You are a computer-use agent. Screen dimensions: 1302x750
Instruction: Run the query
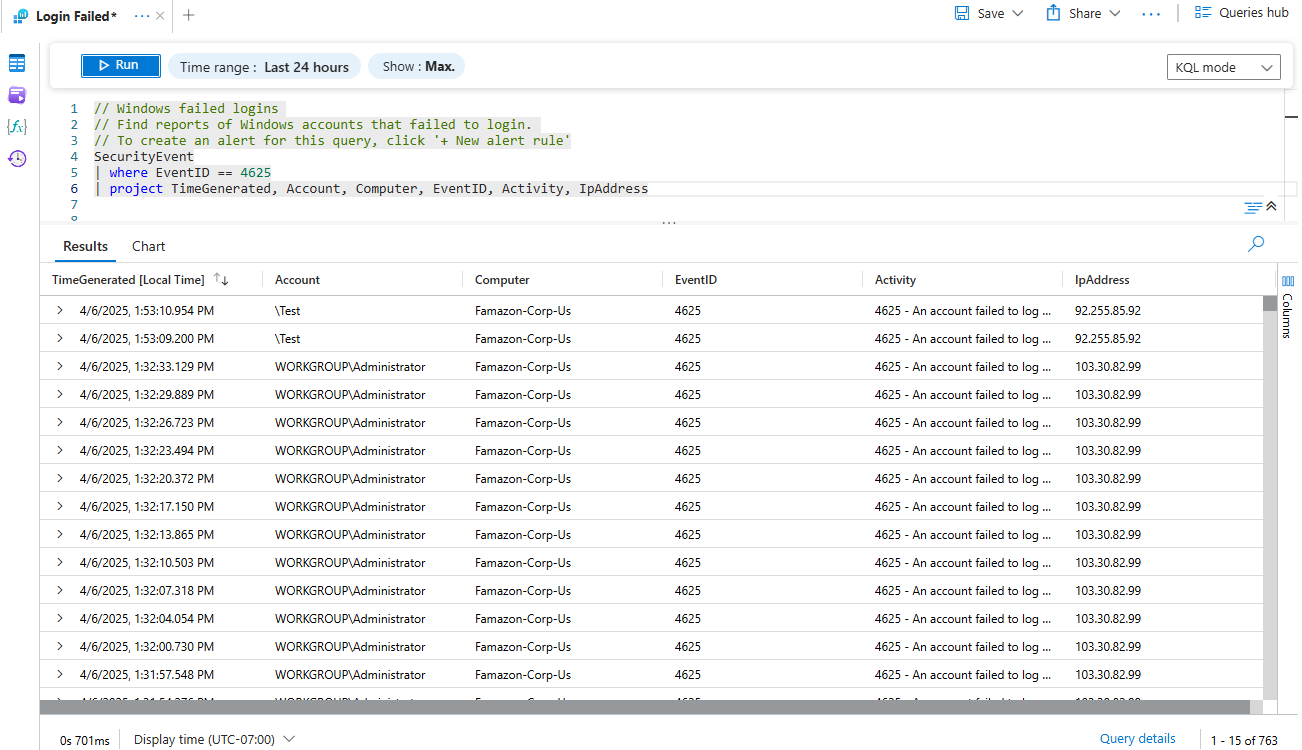120,65
